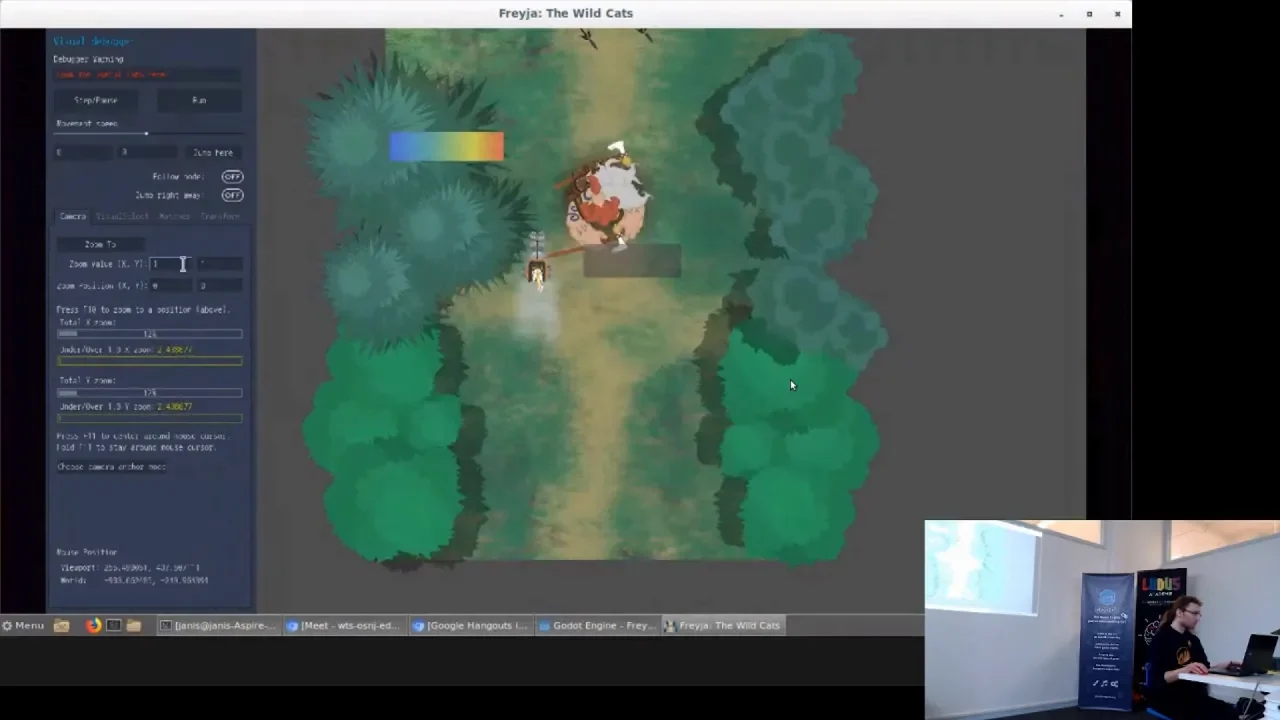Select the Camera tab
This screenshot has height=720, width=1280.
pyautogui.click(x=72, y=216)
